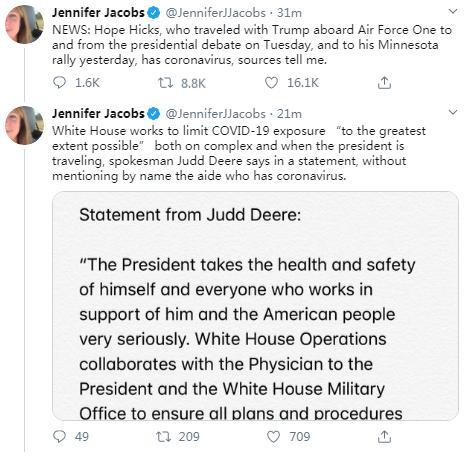Open @JenniferJJacobs handle on second tweet
Screen dimensions: 467x456
click(x=215, y=114)
